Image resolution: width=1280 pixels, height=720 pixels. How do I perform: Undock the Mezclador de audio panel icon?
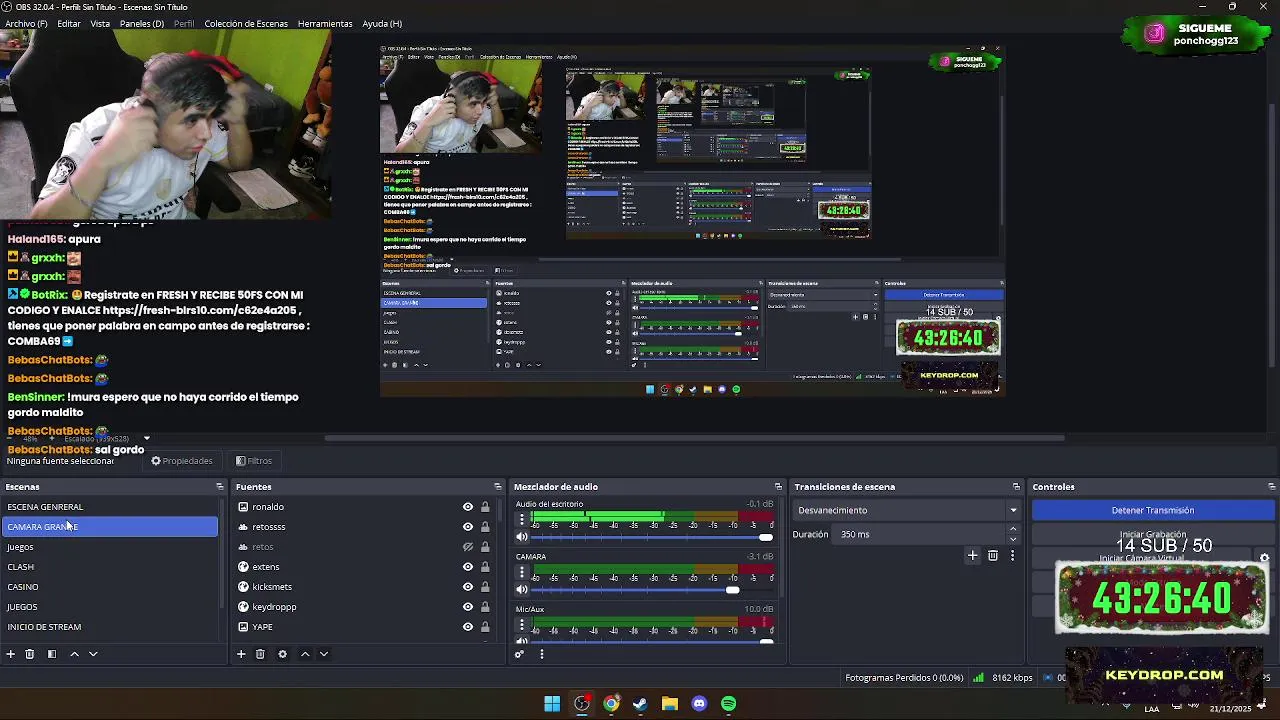tap(778, 487)
